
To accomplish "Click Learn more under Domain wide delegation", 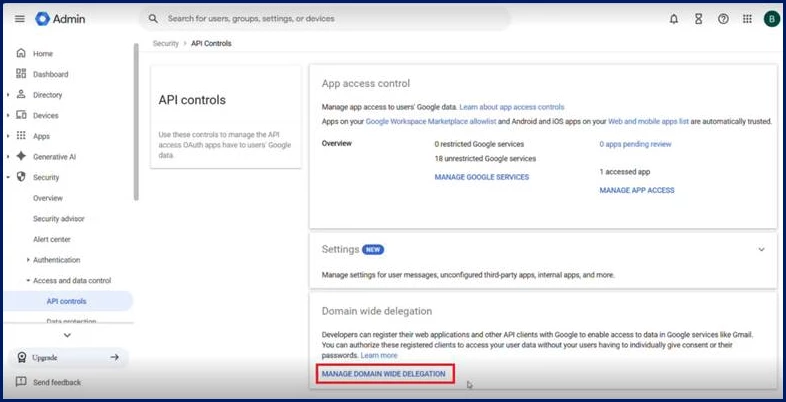I will click(379, 355).
